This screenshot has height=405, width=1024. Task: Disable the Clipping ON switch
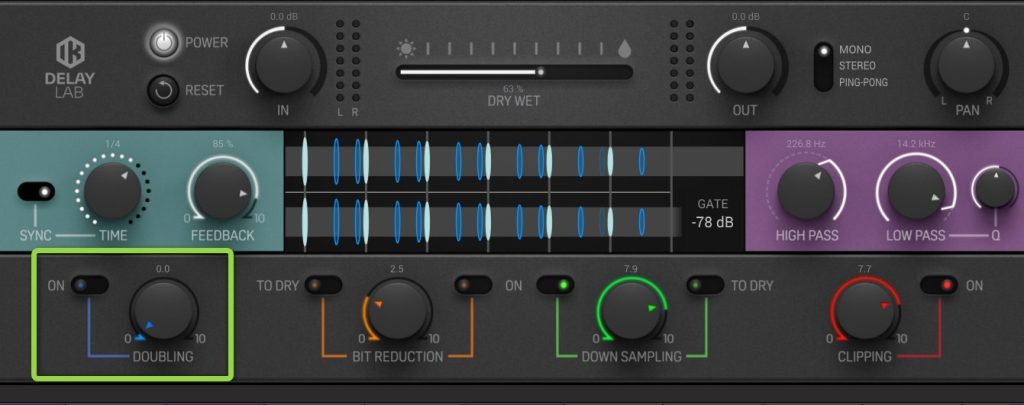[939, 285]
